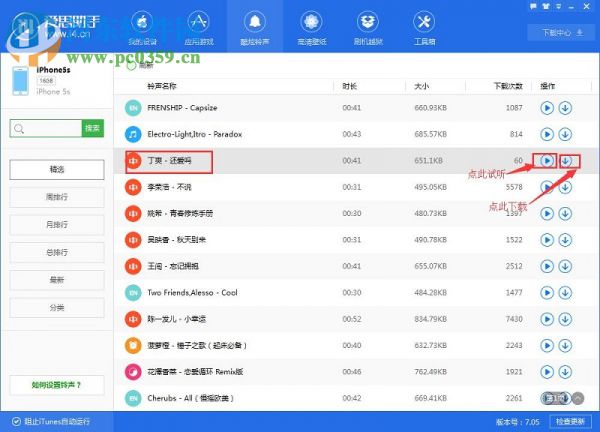Download the 632.73KB ringtone

coord(565,346)
